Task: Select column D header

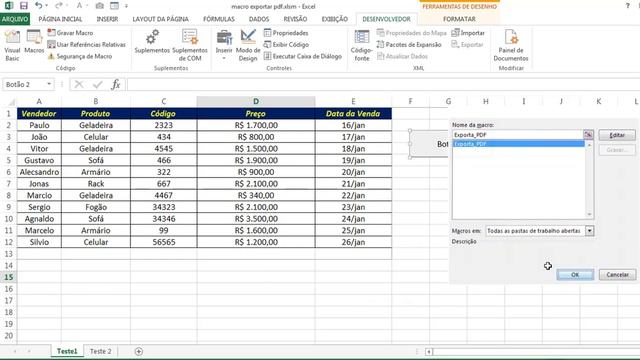Action: [x=256, y=101]
